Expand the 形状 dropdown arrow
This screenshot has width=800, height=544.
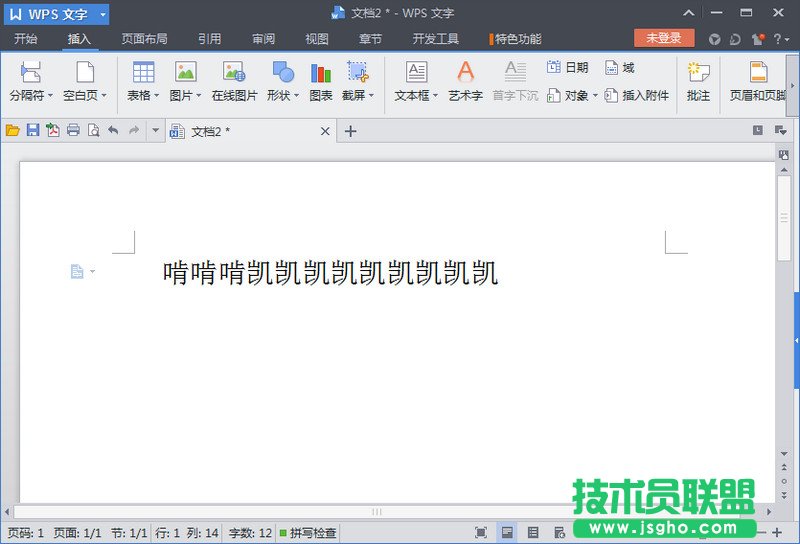pyautogui.click(x=296, y=95)
